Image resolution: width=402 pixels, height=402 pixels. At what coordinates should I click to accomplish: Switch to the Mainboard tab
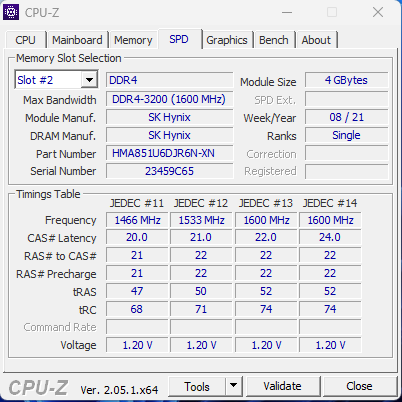pyautogui.click(x=77, y=40)
